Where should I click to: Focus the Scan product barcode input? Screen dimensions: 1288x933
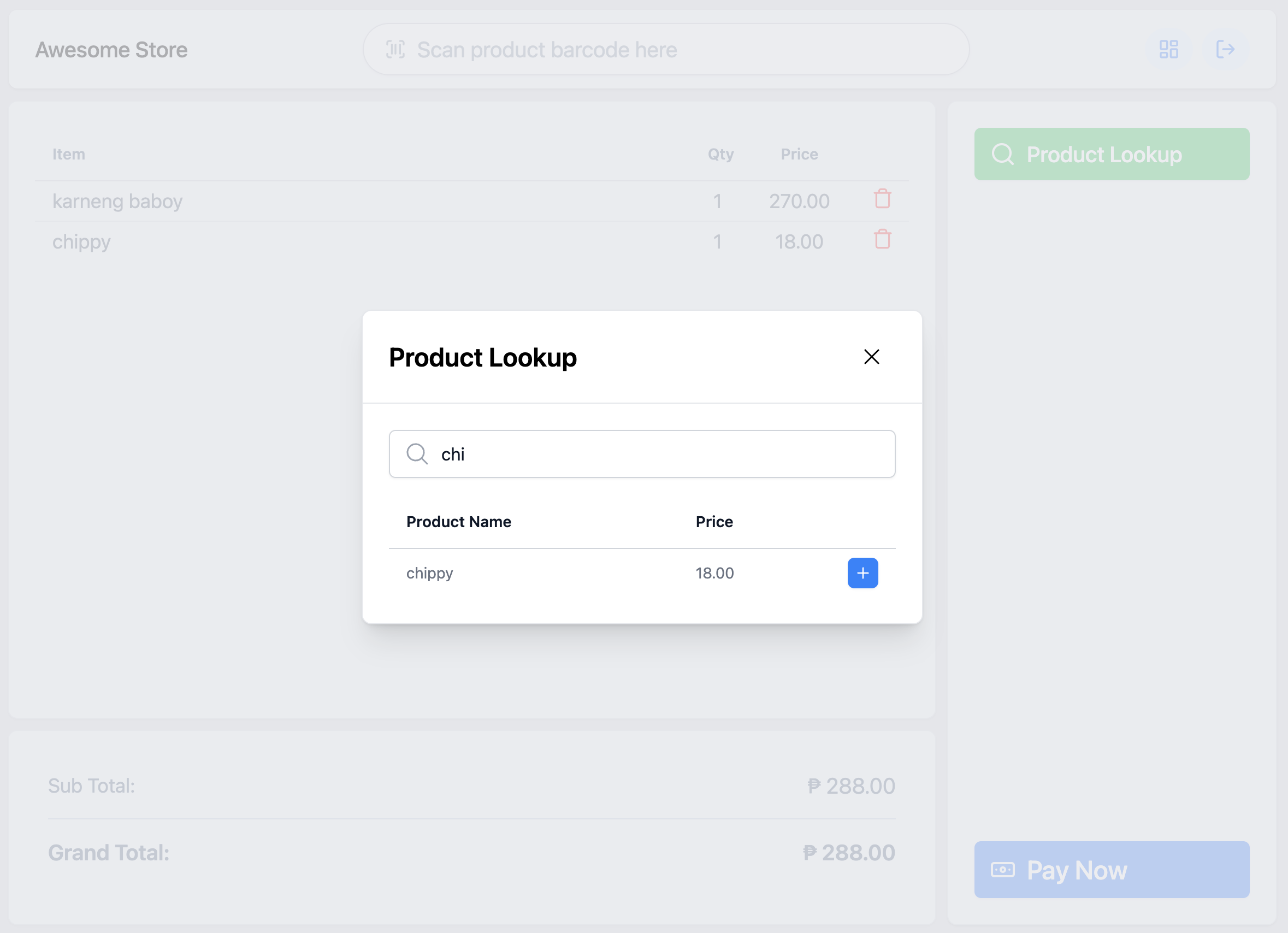666,49
